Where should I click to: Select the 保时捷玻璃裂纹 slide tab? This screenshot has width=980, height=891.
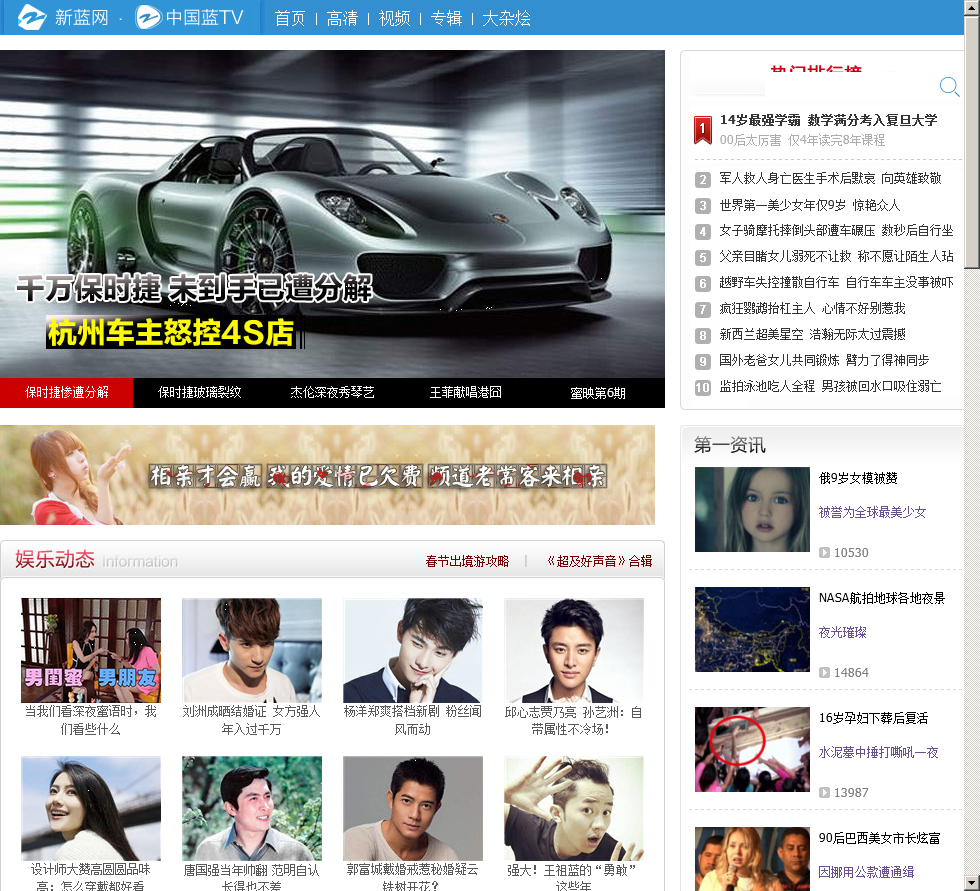[199, 392]
